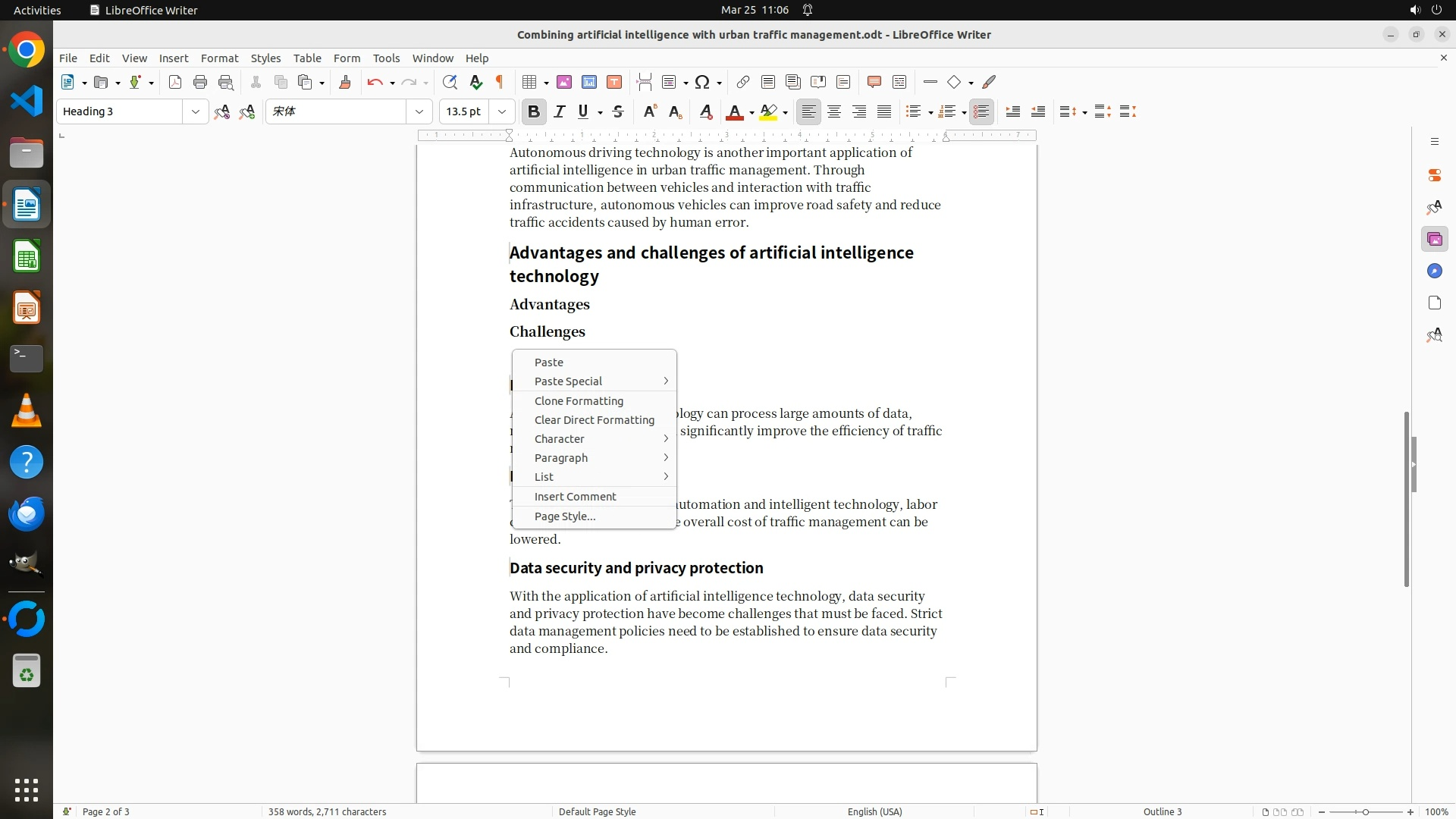Toggle Formatting Marks pilcrow icon
Viewport: 1456px width, 819px height.
[x=500, y=82]
